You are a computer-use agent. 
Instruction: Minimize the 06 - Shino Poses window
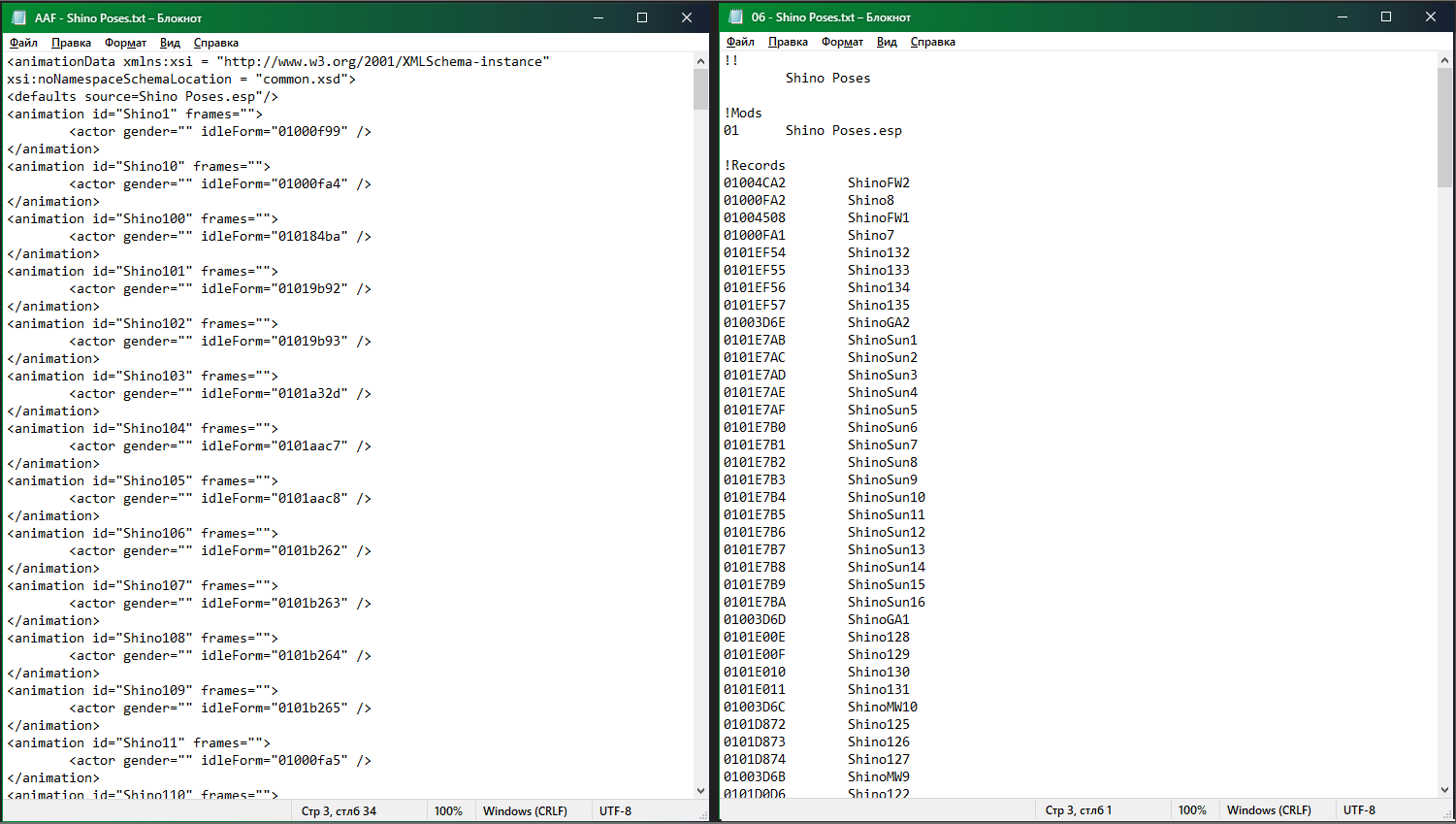pyautogui.click(x=1343, y=16)
